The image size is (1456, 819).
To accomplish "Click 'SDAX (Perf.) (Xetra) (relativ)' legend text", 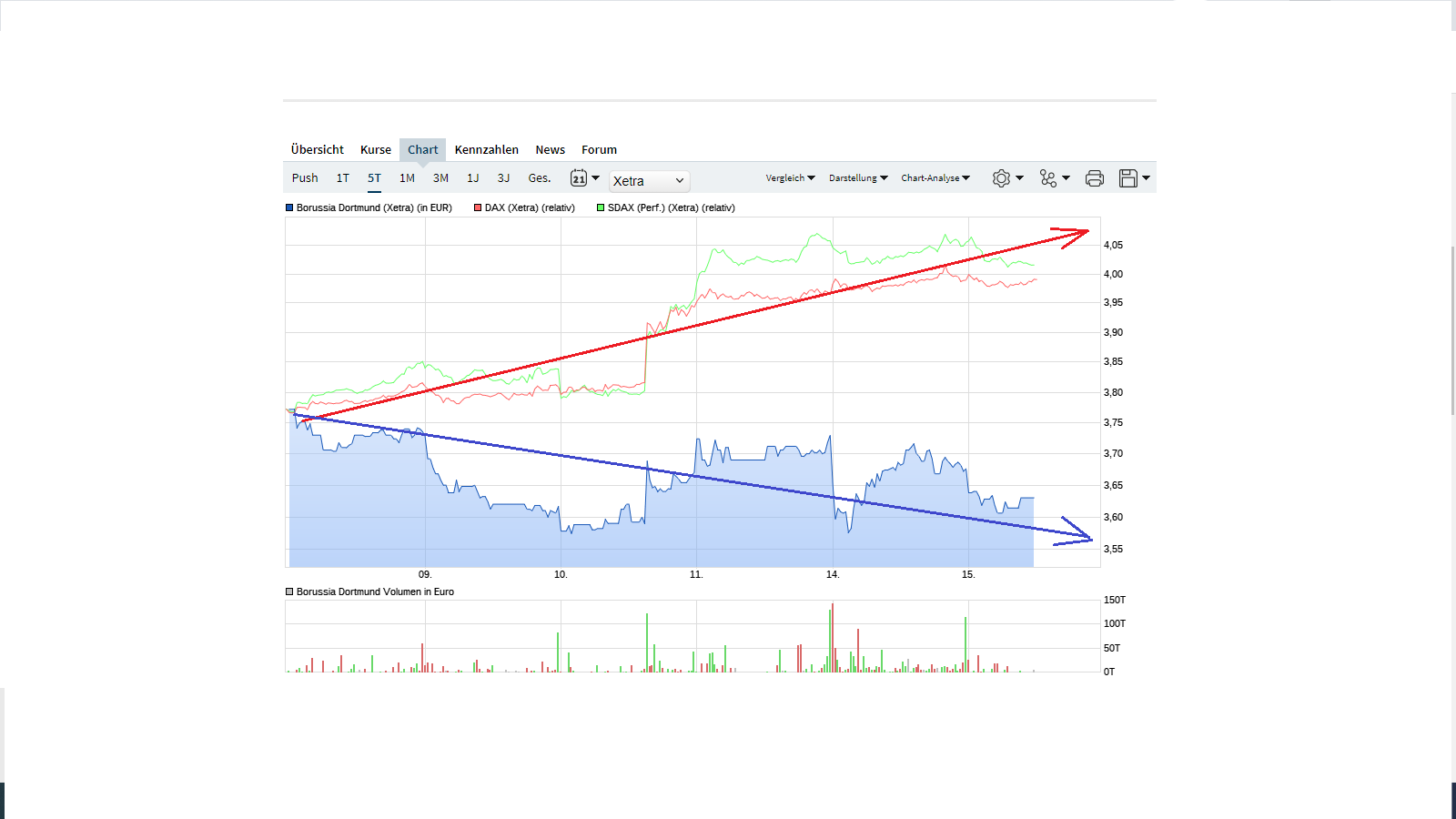I will pyautogui.click(x=672, y=207).
